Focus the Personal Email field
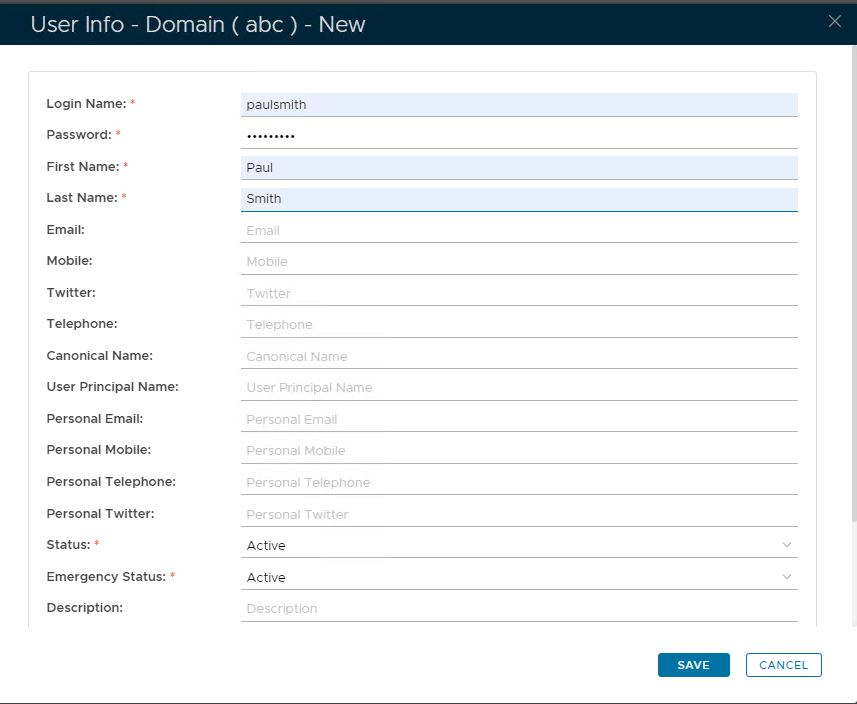Screen dimensions: 857x704 click(518, 419)
